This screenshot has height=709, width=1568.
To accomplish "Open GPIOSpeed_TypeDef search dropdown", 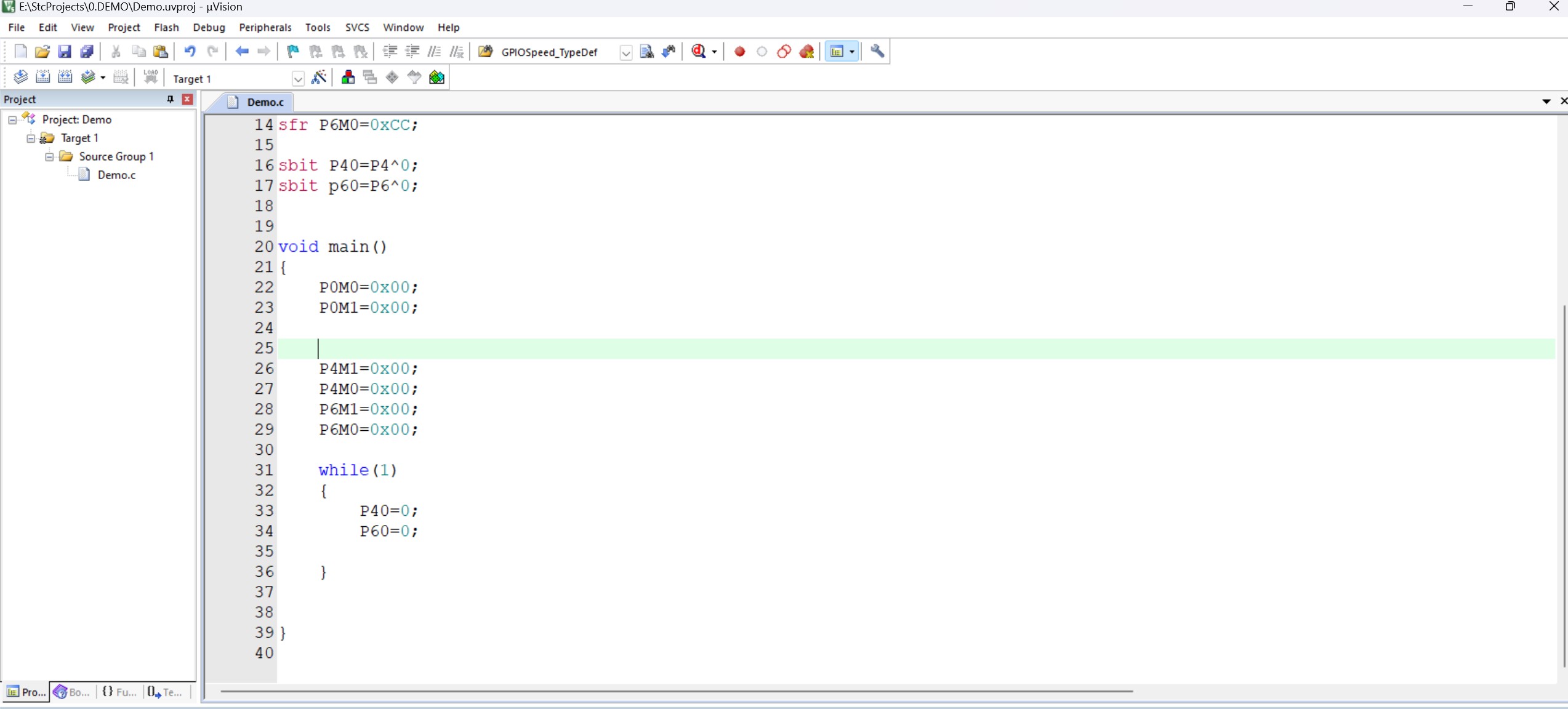I will pos(625,53).
